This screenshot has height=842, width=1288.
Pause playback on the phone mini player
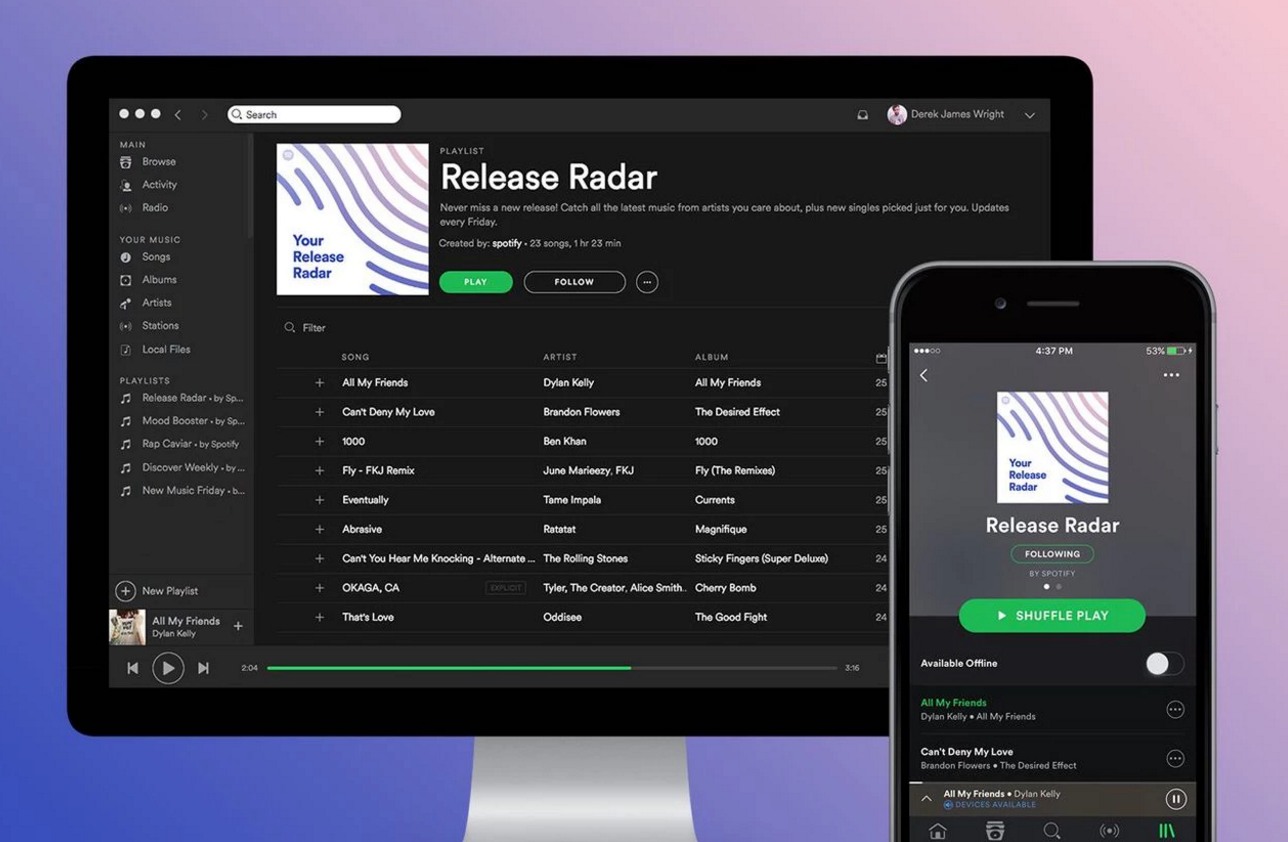click(x=1176, y=798)
